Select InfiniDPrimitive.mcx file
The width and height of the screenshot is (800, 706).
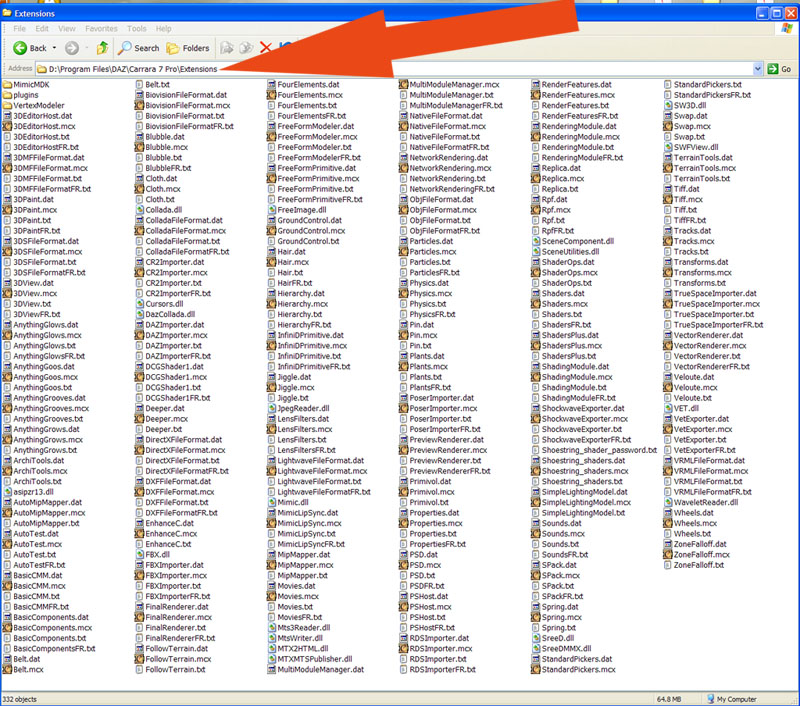click(307, 346)
